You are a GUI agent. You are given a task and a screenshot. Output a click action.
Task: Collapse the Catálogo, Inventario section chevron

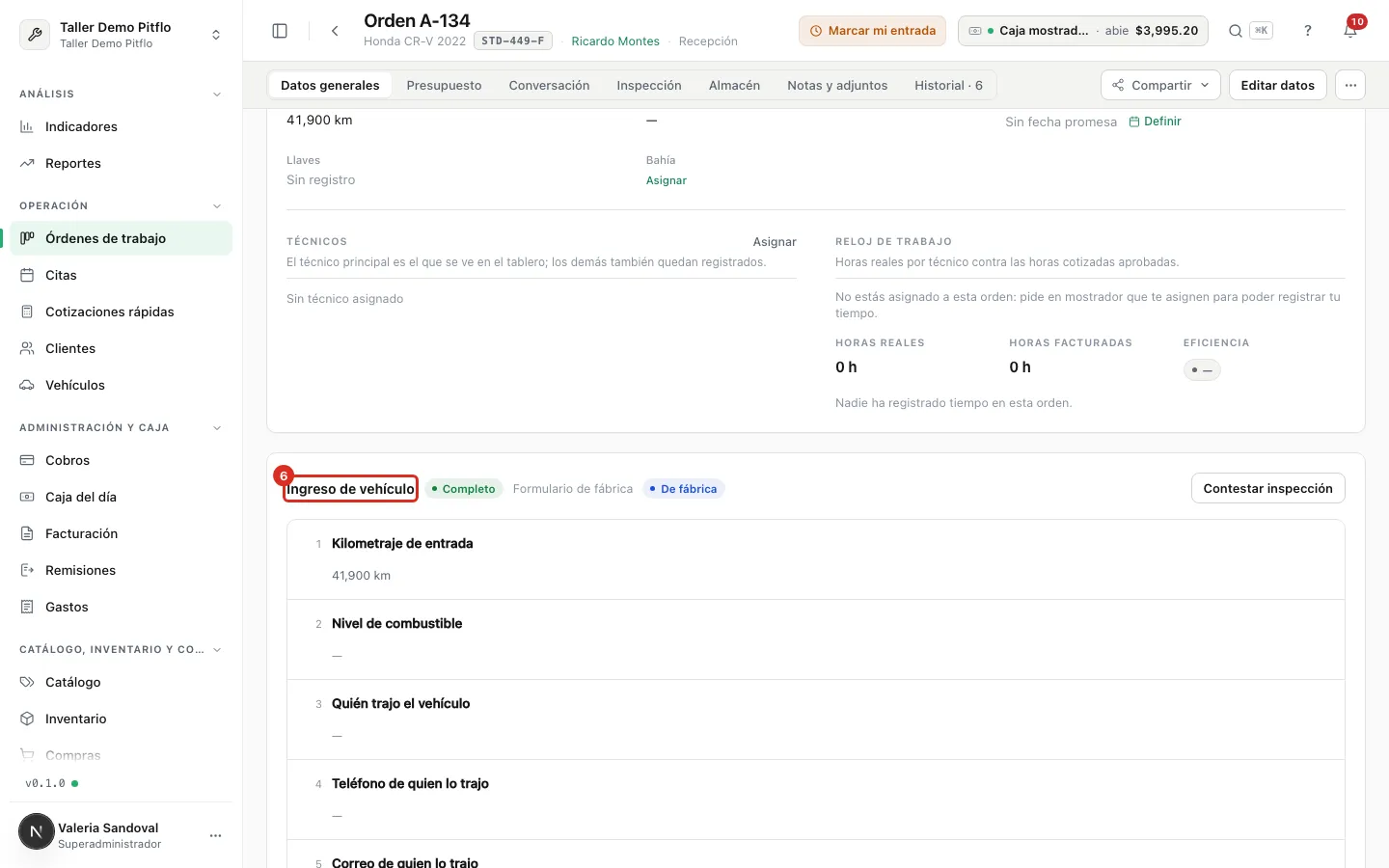pos(217,650)
